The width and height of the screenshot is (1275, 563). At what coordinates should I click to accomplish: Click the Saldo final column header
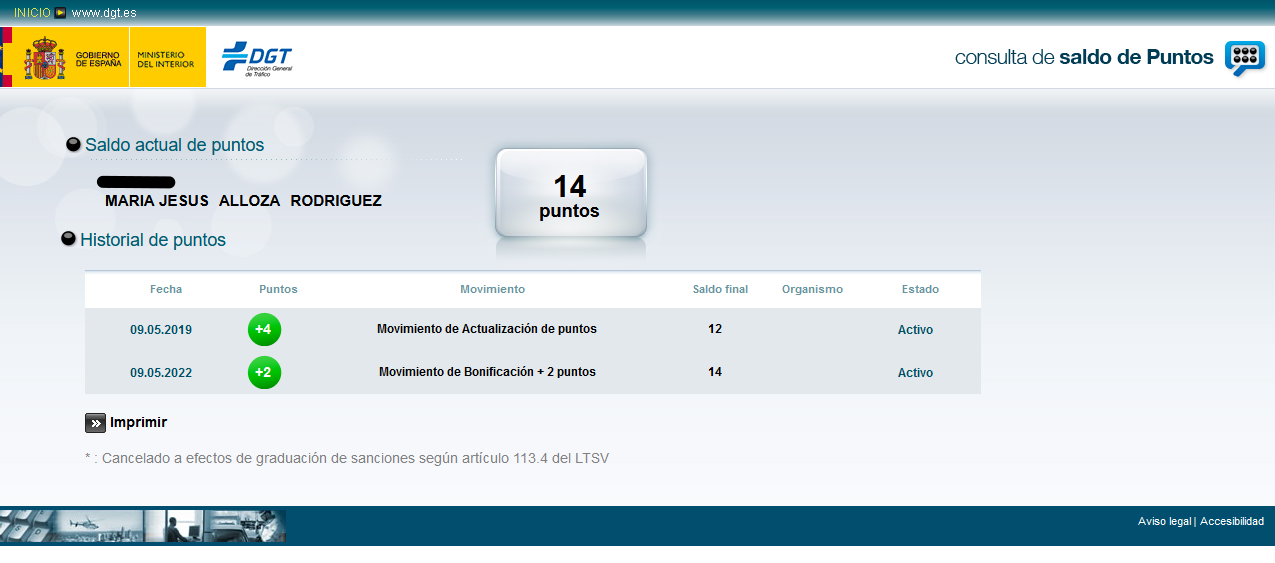tap(720, 289)
